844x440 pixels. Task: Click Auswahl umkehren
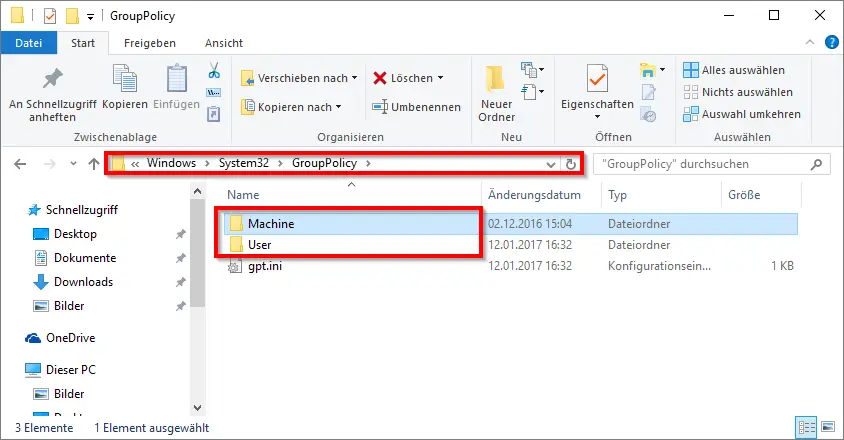pyautogui.click(x=742, y=114)
